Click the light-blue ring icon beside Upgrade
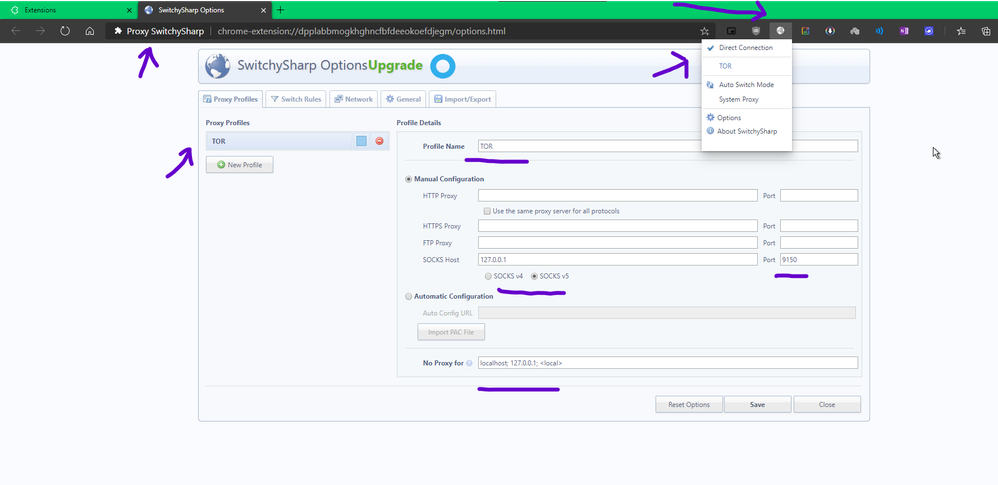The height and width of the screenshot is (485, 998). tap(442, 66)
